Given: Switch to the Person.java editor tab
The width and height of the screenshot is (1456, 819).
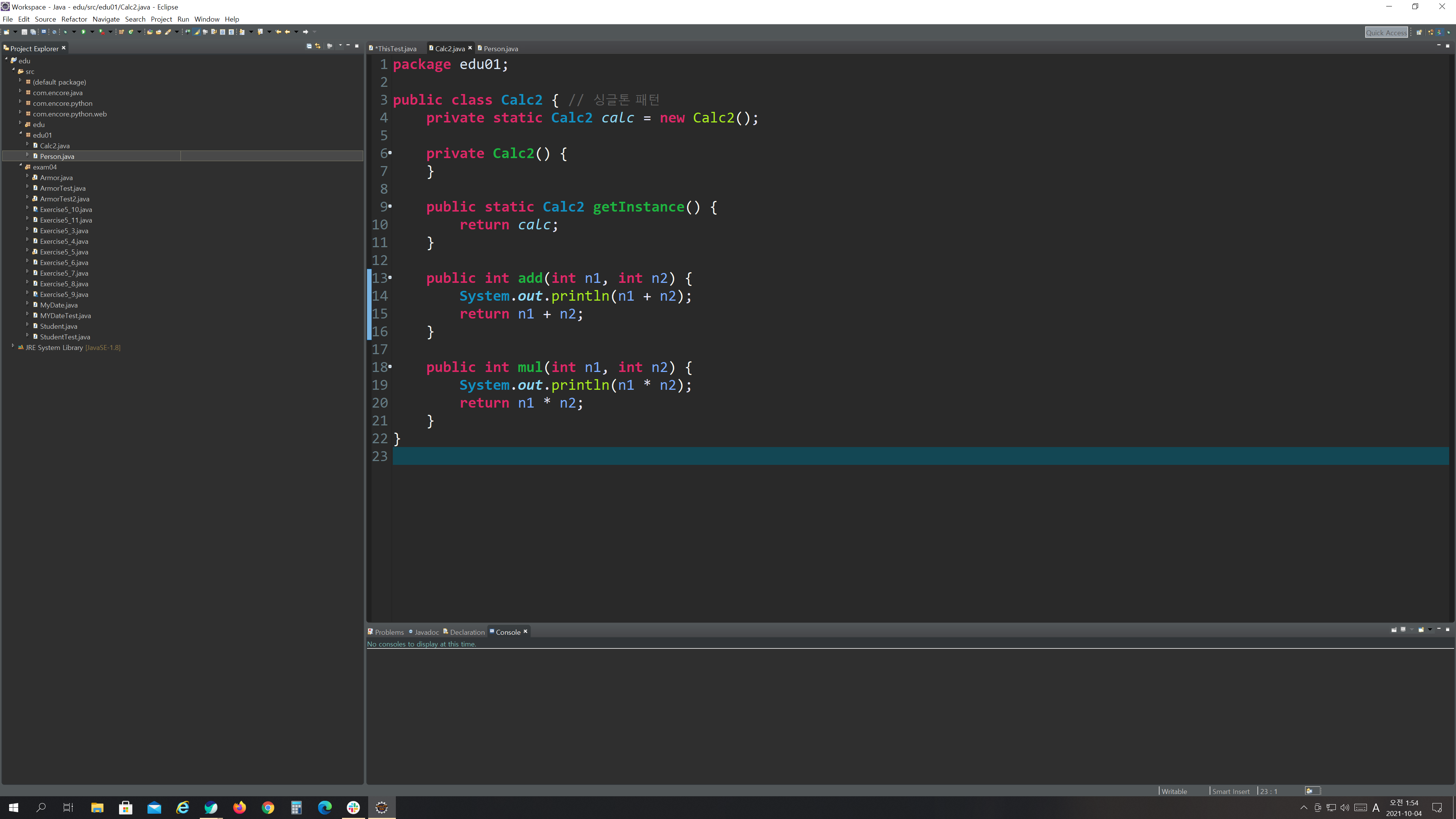Looking at the screenshot, I should [x=500, y=49].
